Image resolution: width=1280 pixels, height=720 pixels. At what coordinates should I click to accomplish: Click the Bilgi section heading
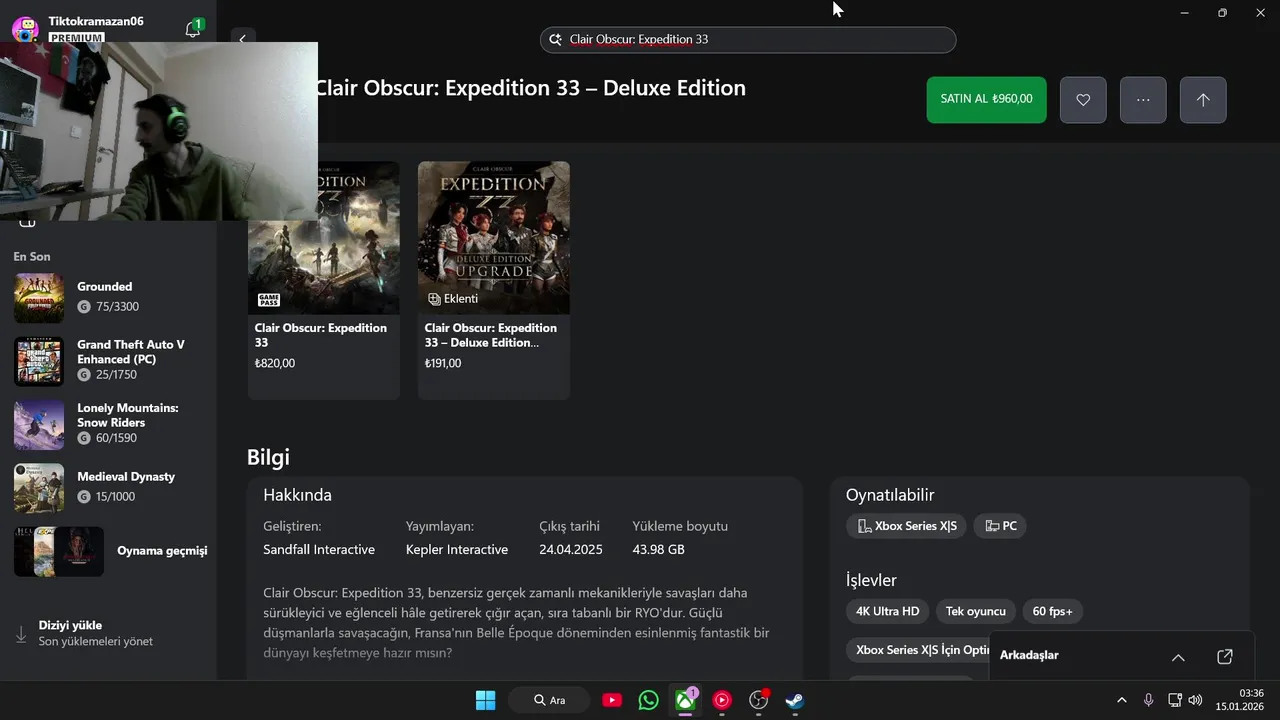point(268,457)
